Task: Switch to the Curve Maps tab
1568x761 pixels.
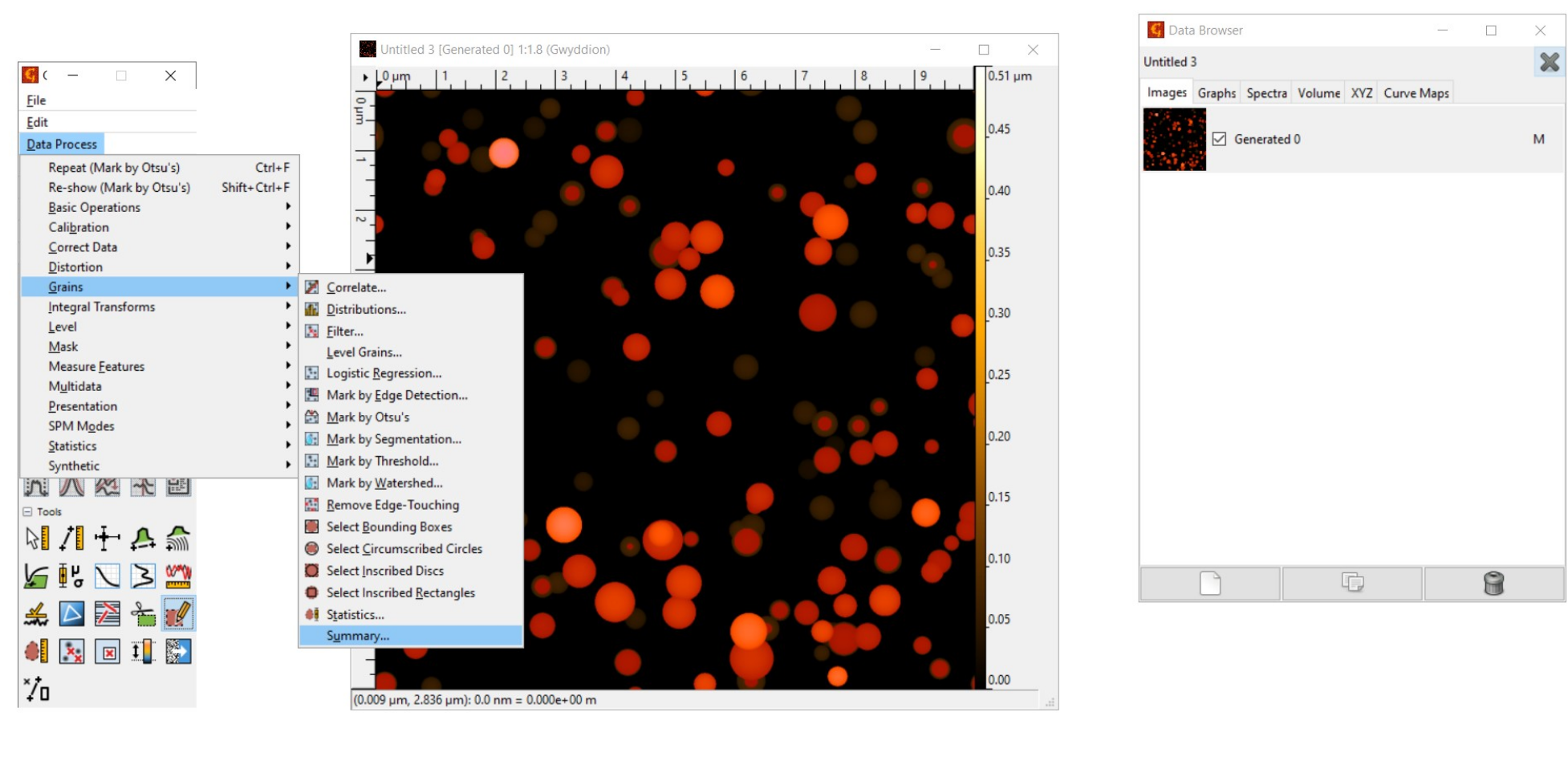Action: point(1416,93)
